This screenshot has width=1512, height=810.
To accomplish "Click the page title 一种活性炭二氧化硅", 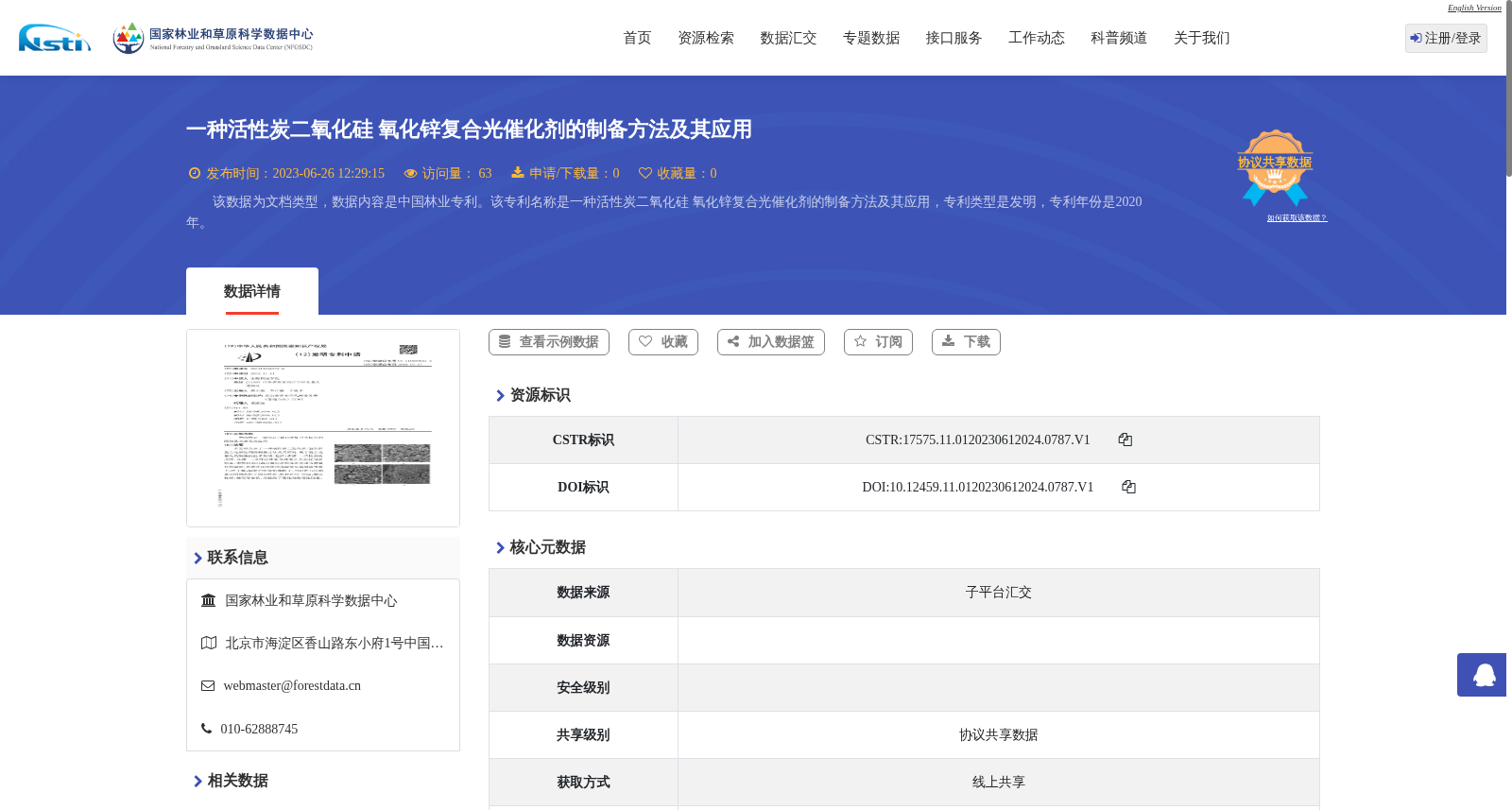I will click(469, 129).
